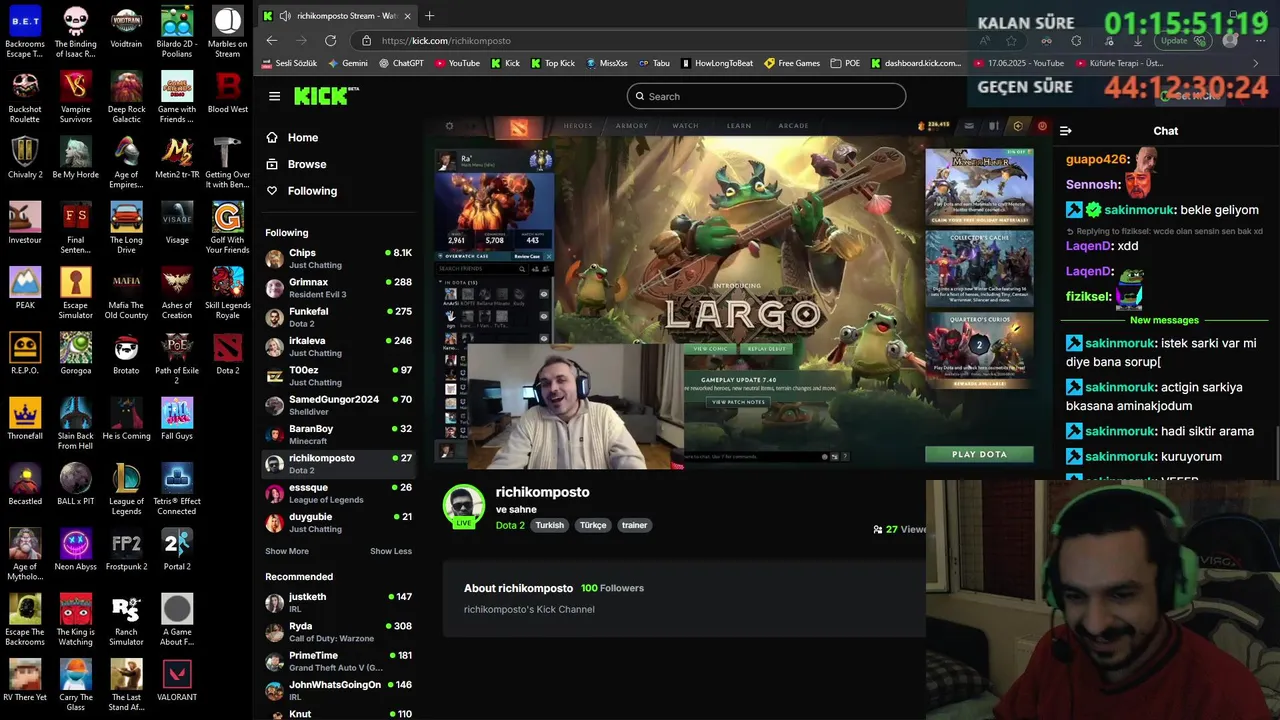Image resolution: width=1280 pixels, height=720 pixels.
Task: Open a new browser tab
Action: pos(430,15)
